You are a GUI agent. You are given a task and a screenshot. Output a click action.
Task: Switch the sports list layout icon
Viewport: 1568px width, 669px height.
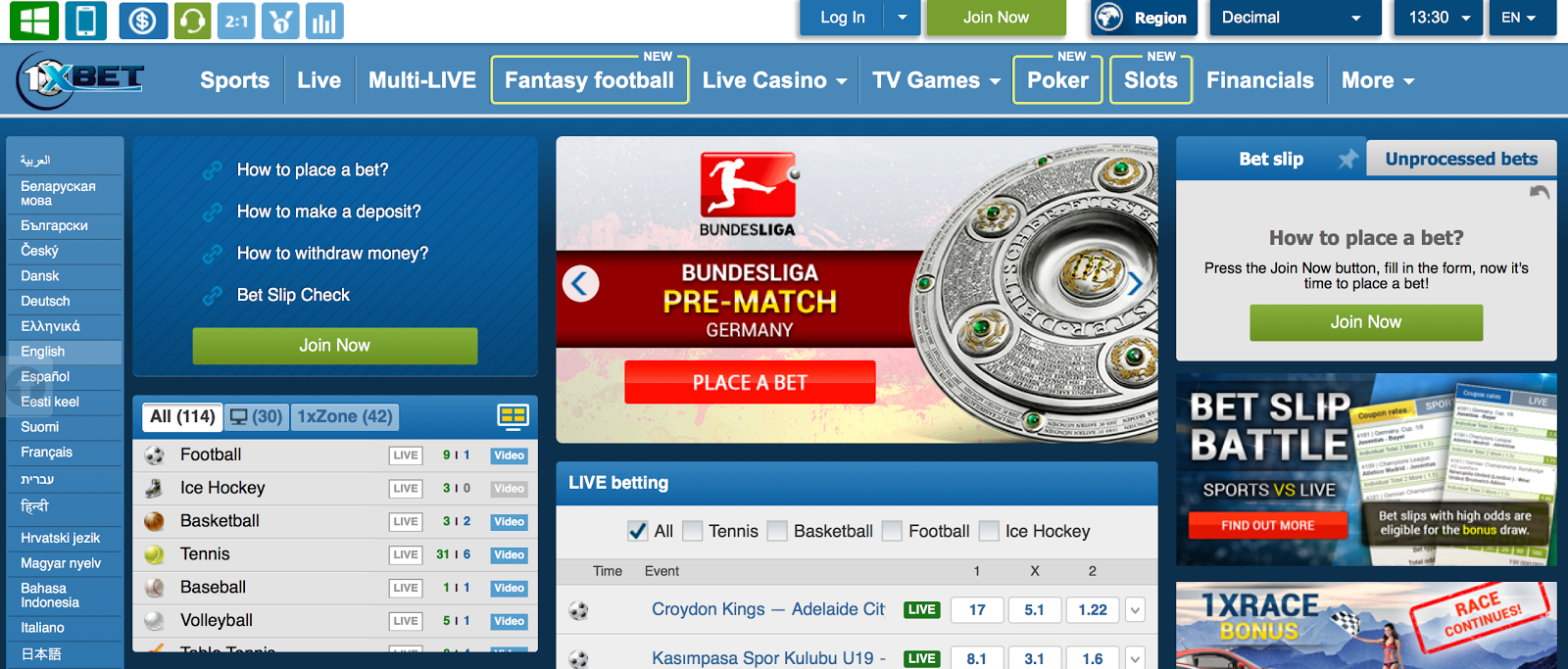[514, 416]
